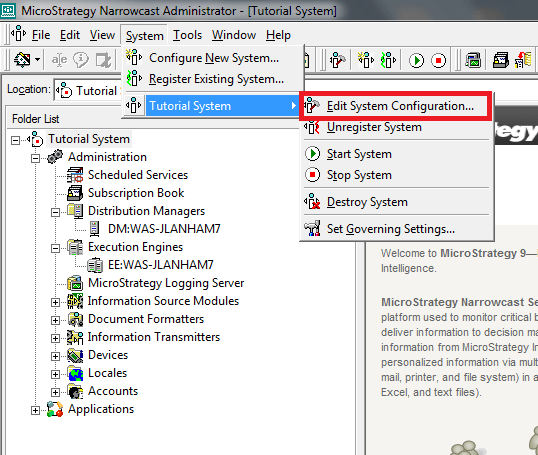This screenshot has height=455, width=538.
Task: Open the File menu
Action: (41, 35)
